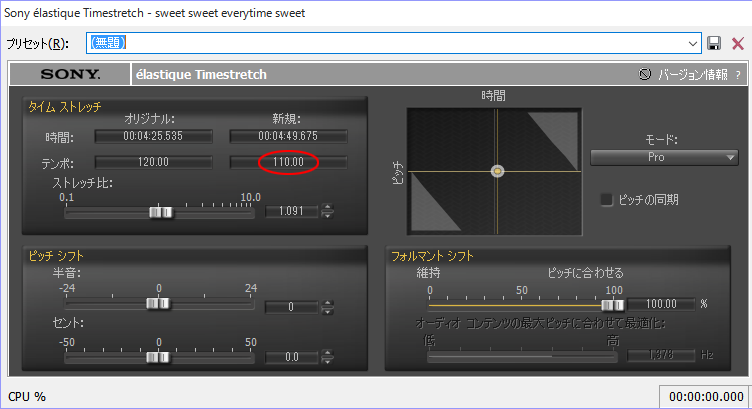Click the フォルマント シフト slider handle

point(612,304)
